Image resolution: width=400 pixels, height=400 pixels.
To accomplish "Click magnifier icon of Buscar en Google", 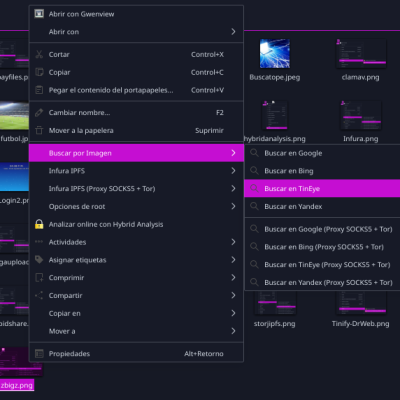I will pos(254,153).
